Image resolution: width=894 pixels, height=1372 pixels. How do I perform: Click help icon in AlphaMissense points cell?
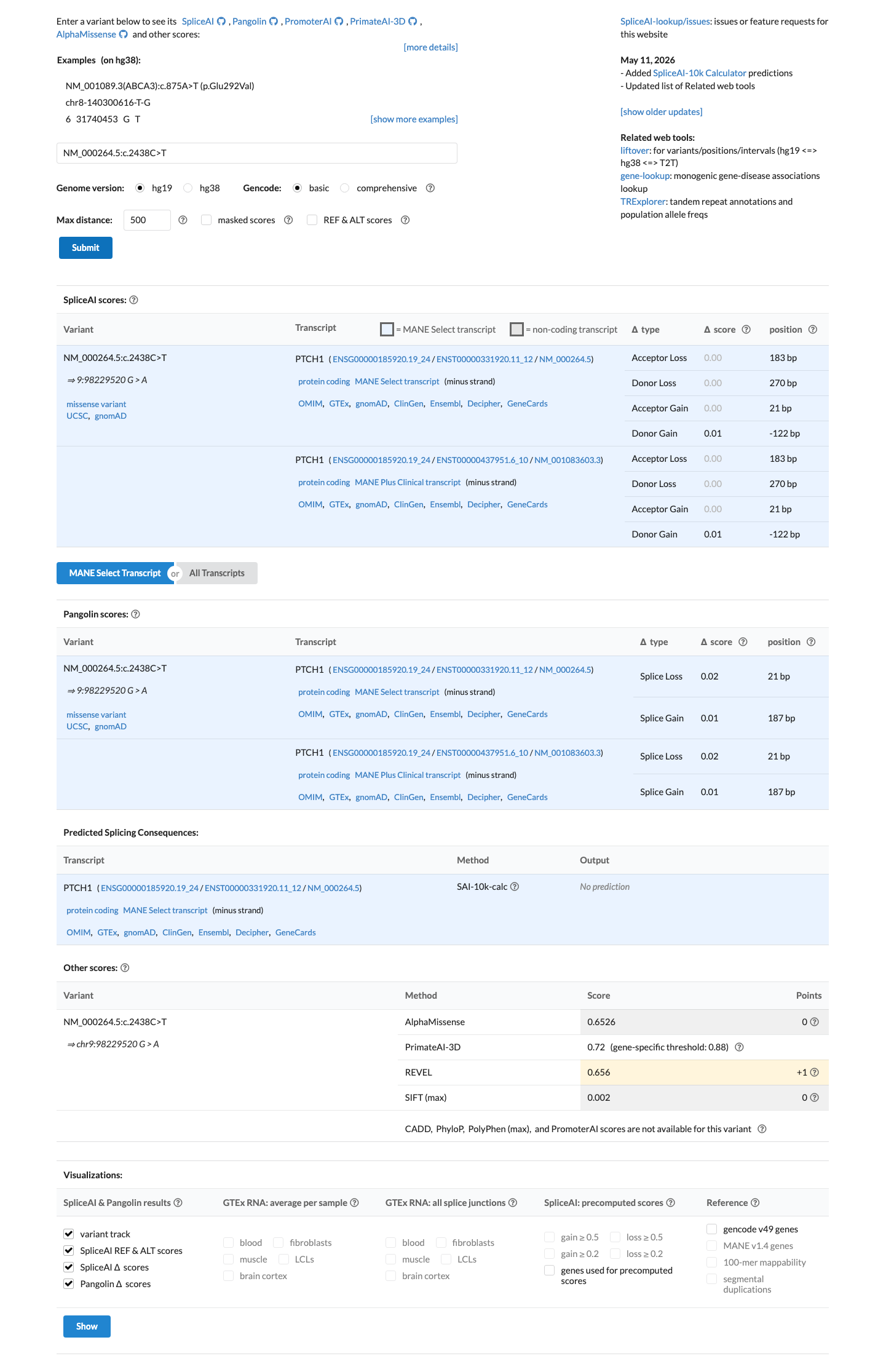coord(815,1022)
